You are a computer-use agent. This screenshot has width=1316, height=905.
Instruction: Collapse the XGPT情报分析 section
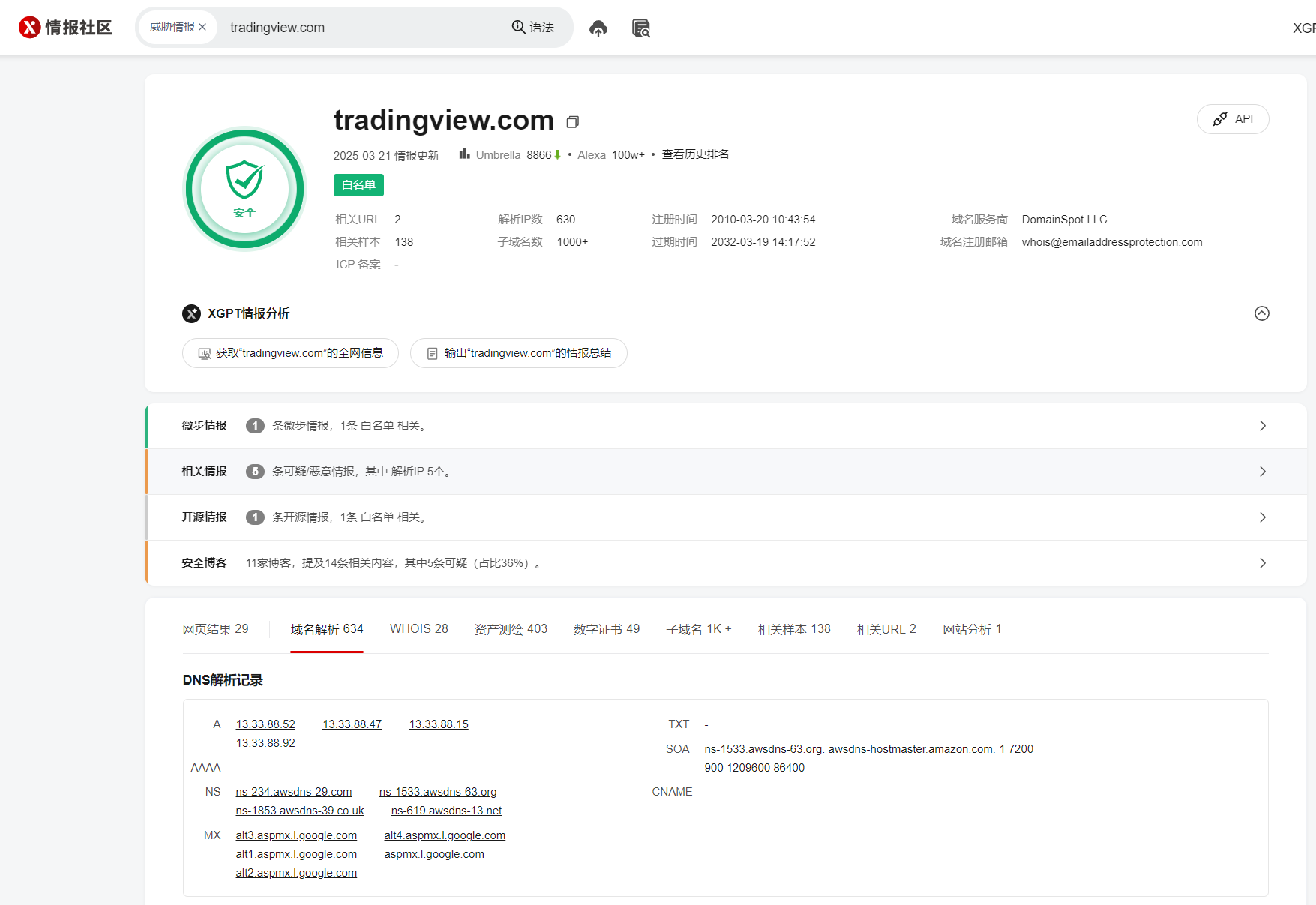1261,313
